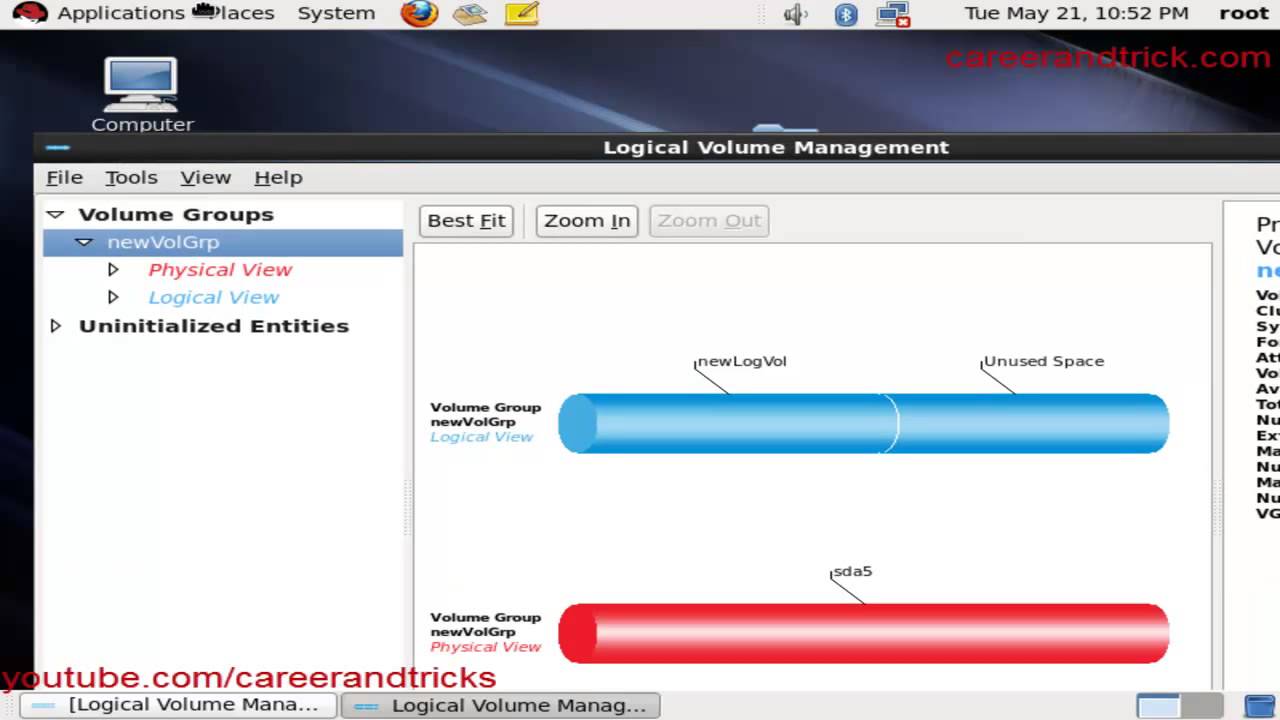Collapse the newVolGrp tree node
The image size is (1280, 720).
click(84, 242)
